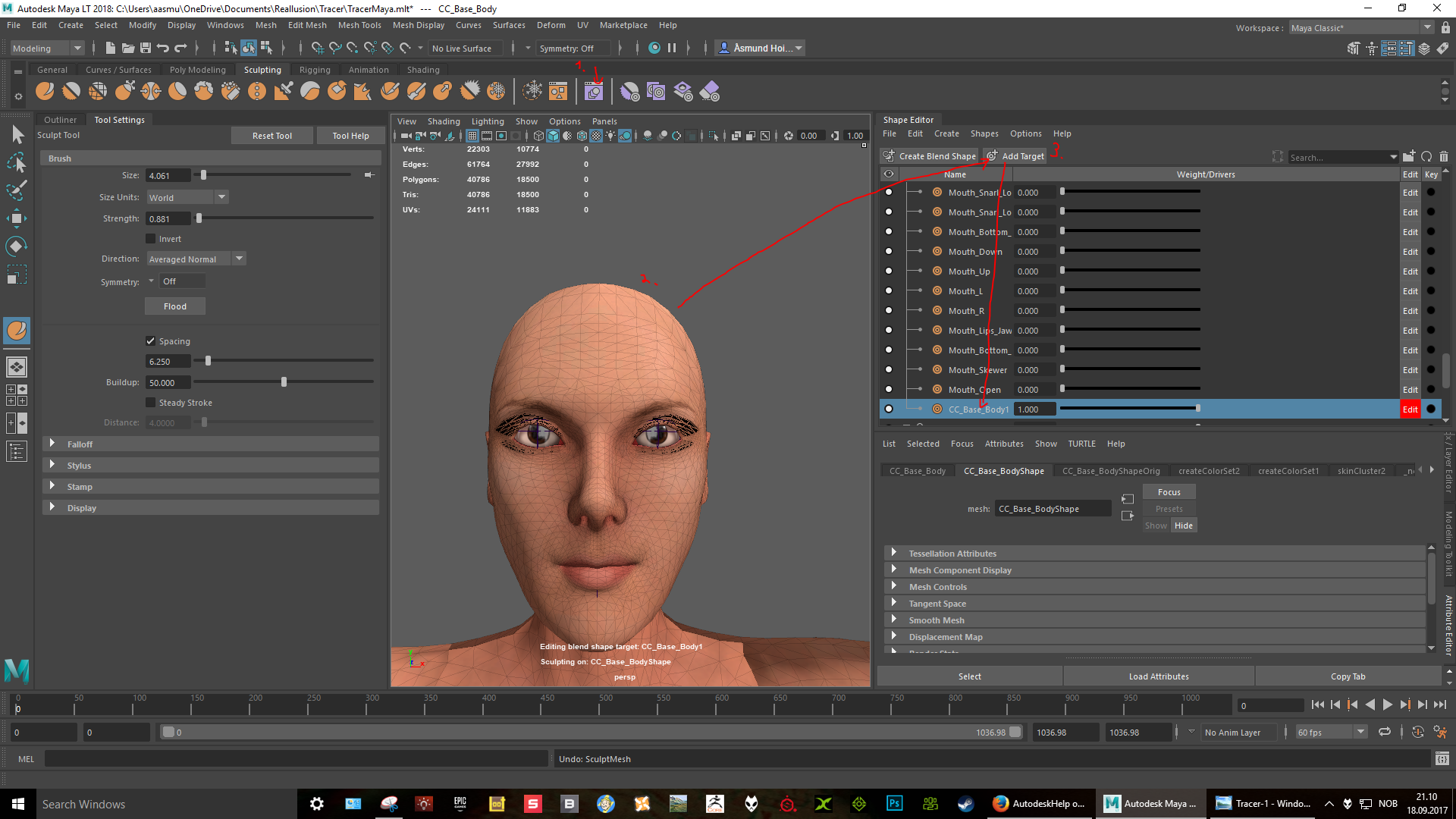Select the Wax sculpting tool
1456x819 pixels.
click(310, 92)
